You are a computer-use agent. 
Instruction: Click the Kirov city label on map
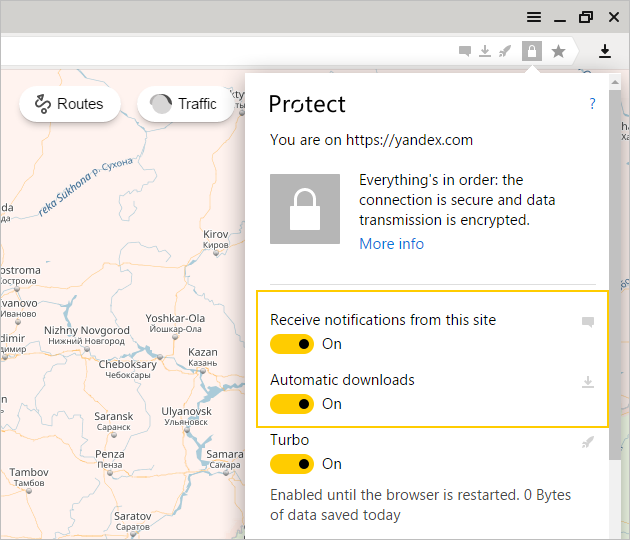pyautogui.click(x=216, y=239)
